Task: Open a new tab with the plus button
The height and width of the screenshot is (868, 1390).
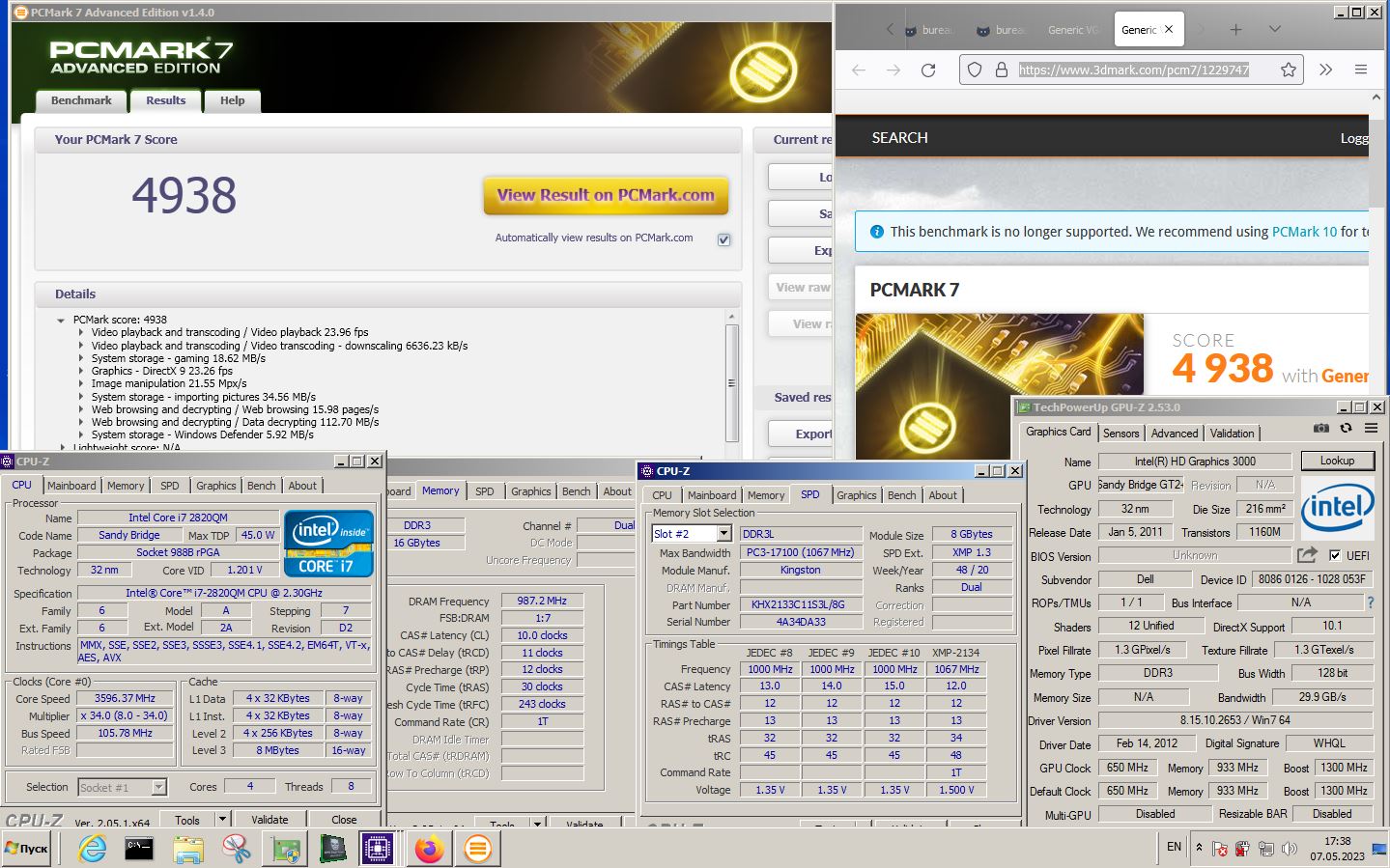Action: pos(1235,30)
